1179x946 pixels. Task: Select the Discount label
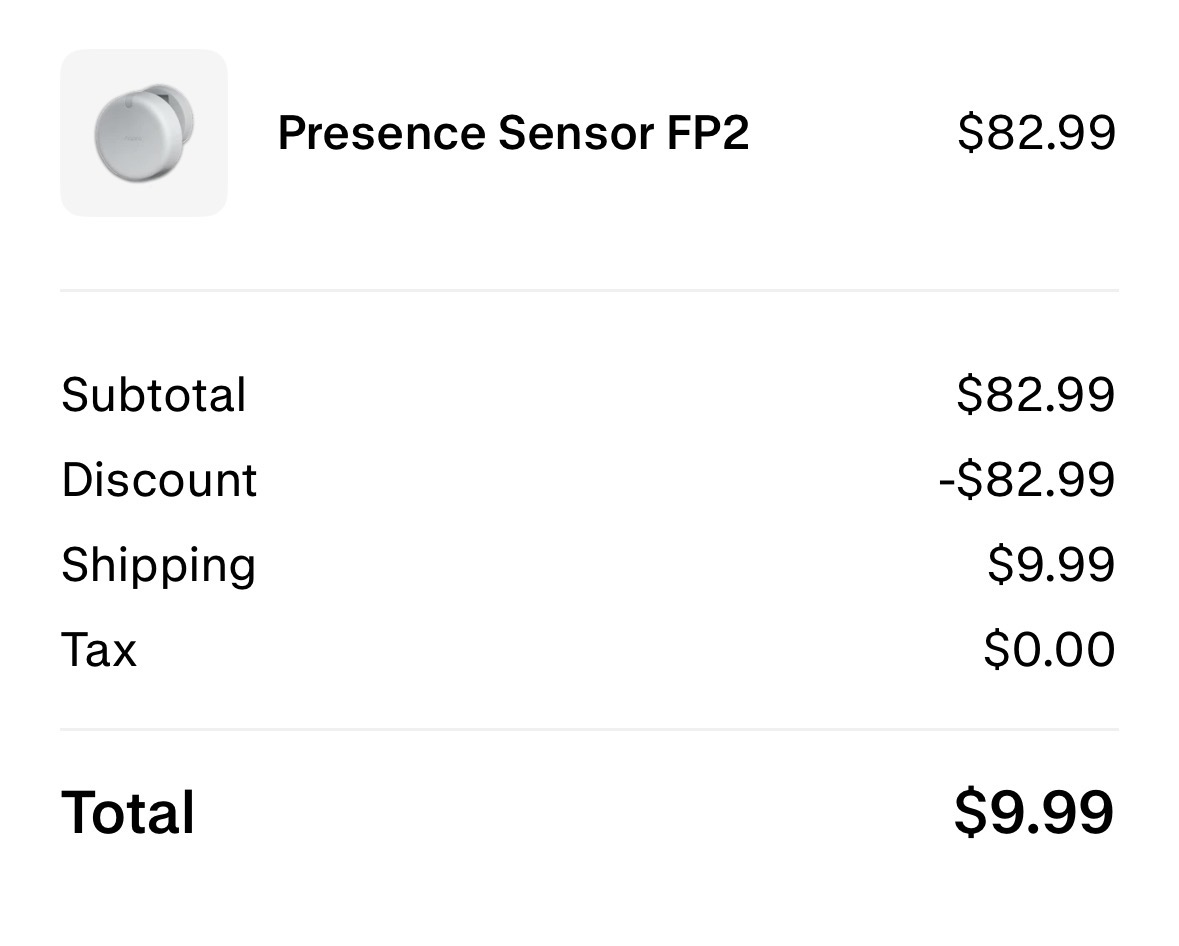click(x=159, y=480)
